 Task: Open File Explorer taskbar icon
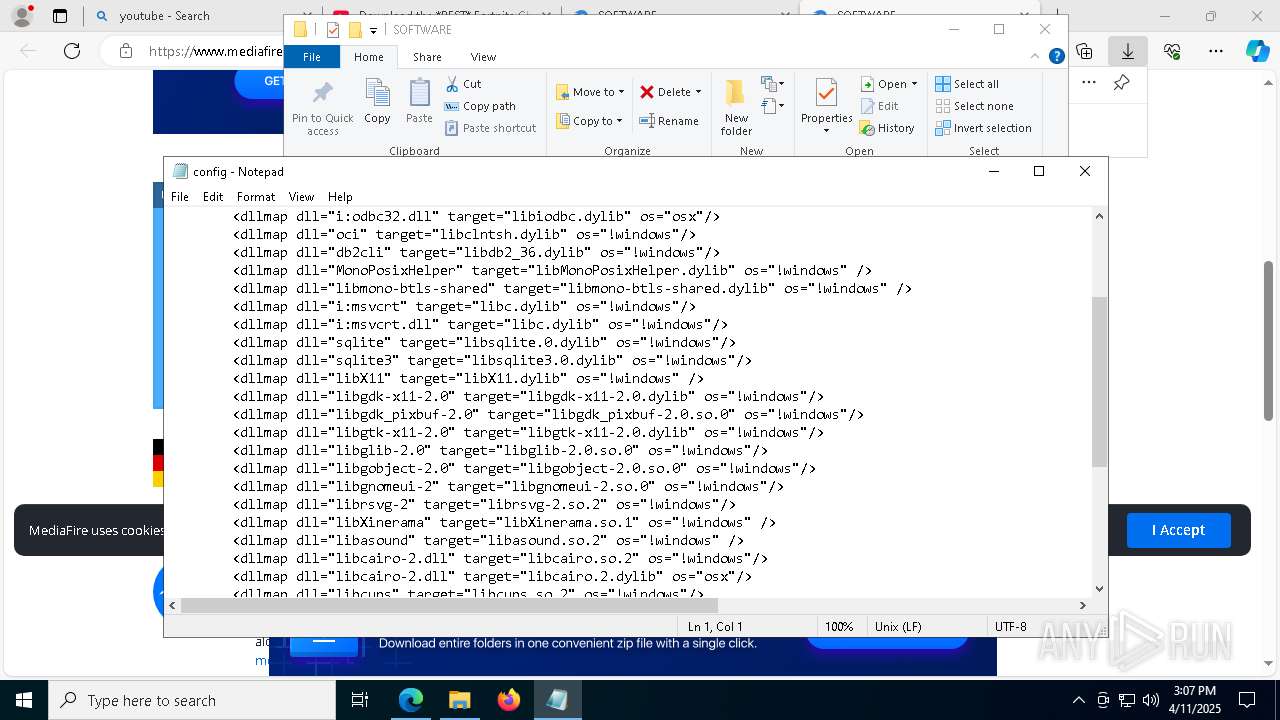tap(459, 700)
